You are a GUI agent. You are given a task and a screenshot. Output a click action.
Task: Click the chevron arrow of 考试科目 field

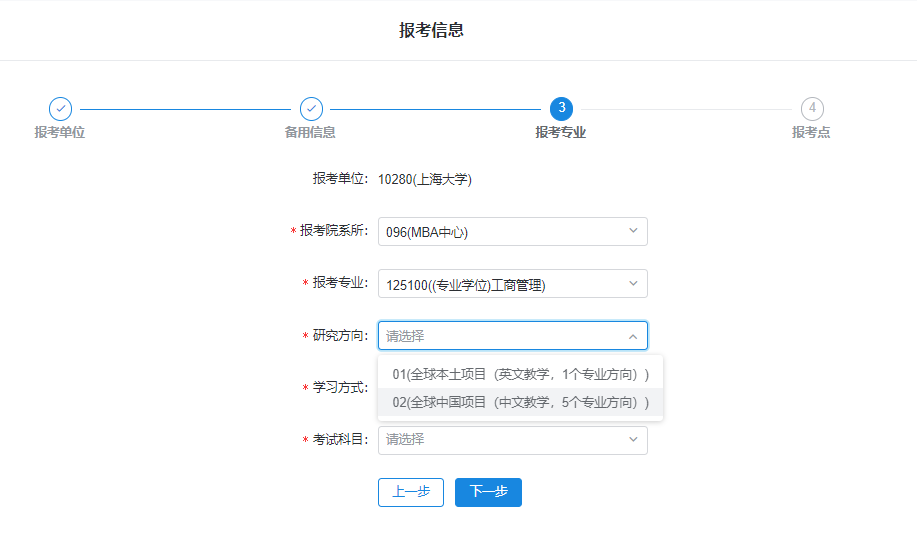[633, 440]
